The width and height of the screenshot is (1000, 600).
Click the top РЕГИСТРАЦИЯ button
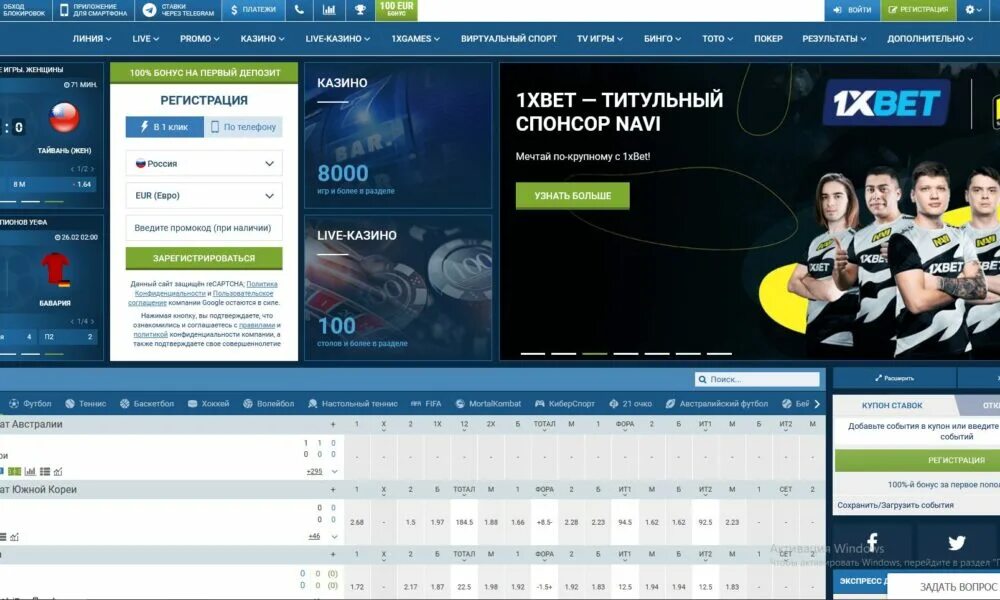(918, 10)
